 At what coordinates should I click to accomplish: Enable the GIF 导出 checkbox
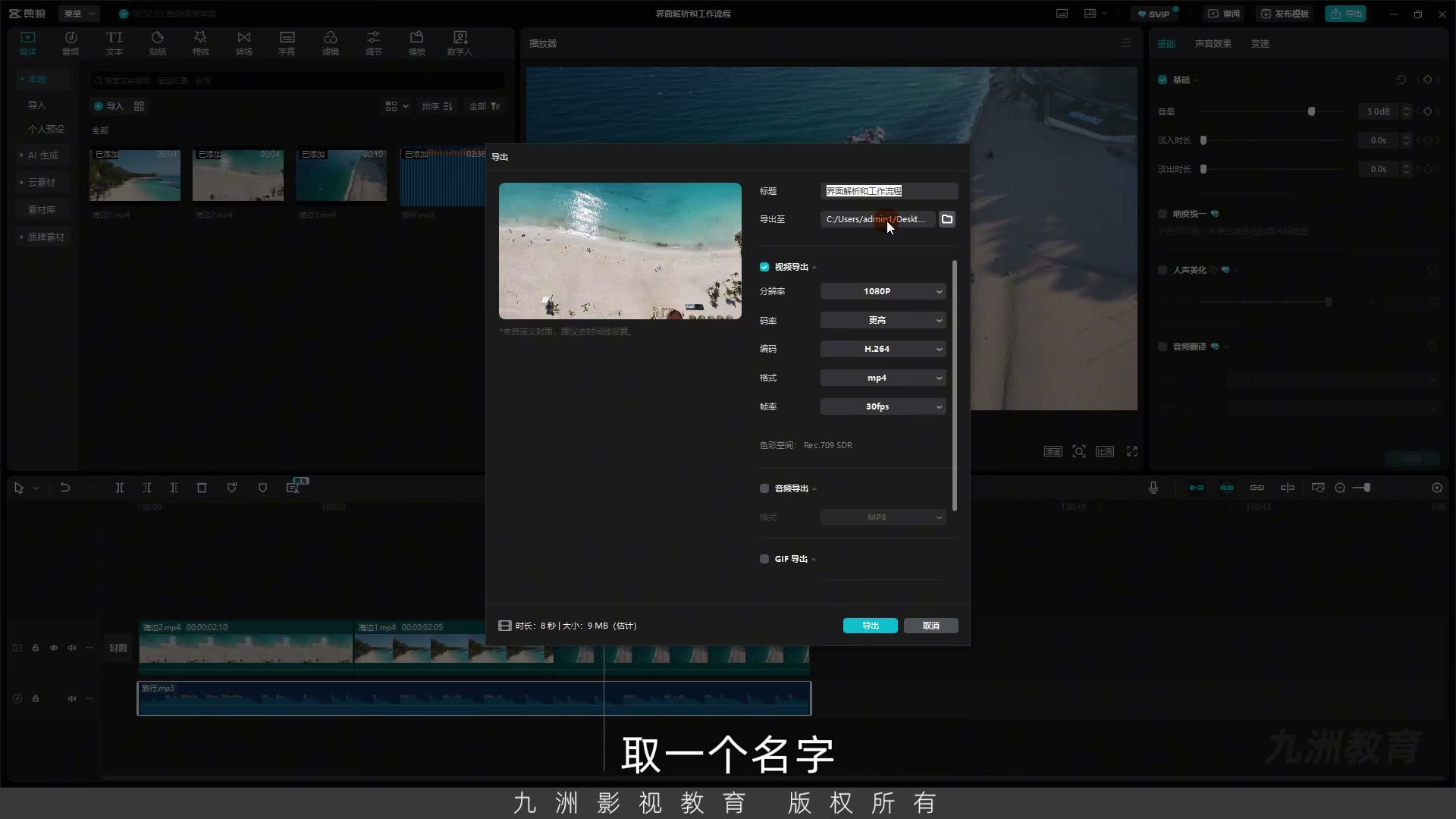pyautogui.click(x=764, y=559)
